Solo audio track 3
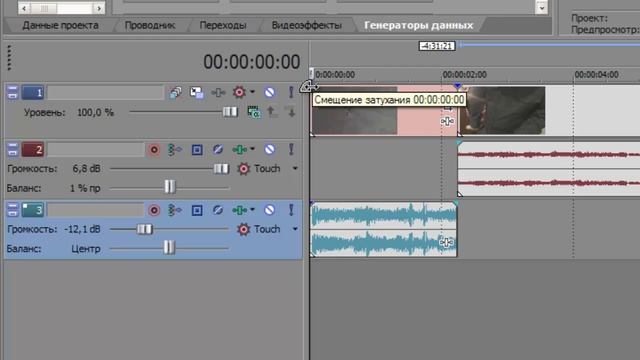640x360 pixels. 291,210
